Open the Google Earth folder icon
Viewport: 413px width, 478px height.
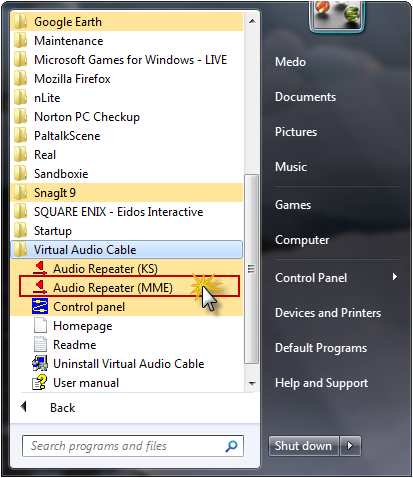21,22
